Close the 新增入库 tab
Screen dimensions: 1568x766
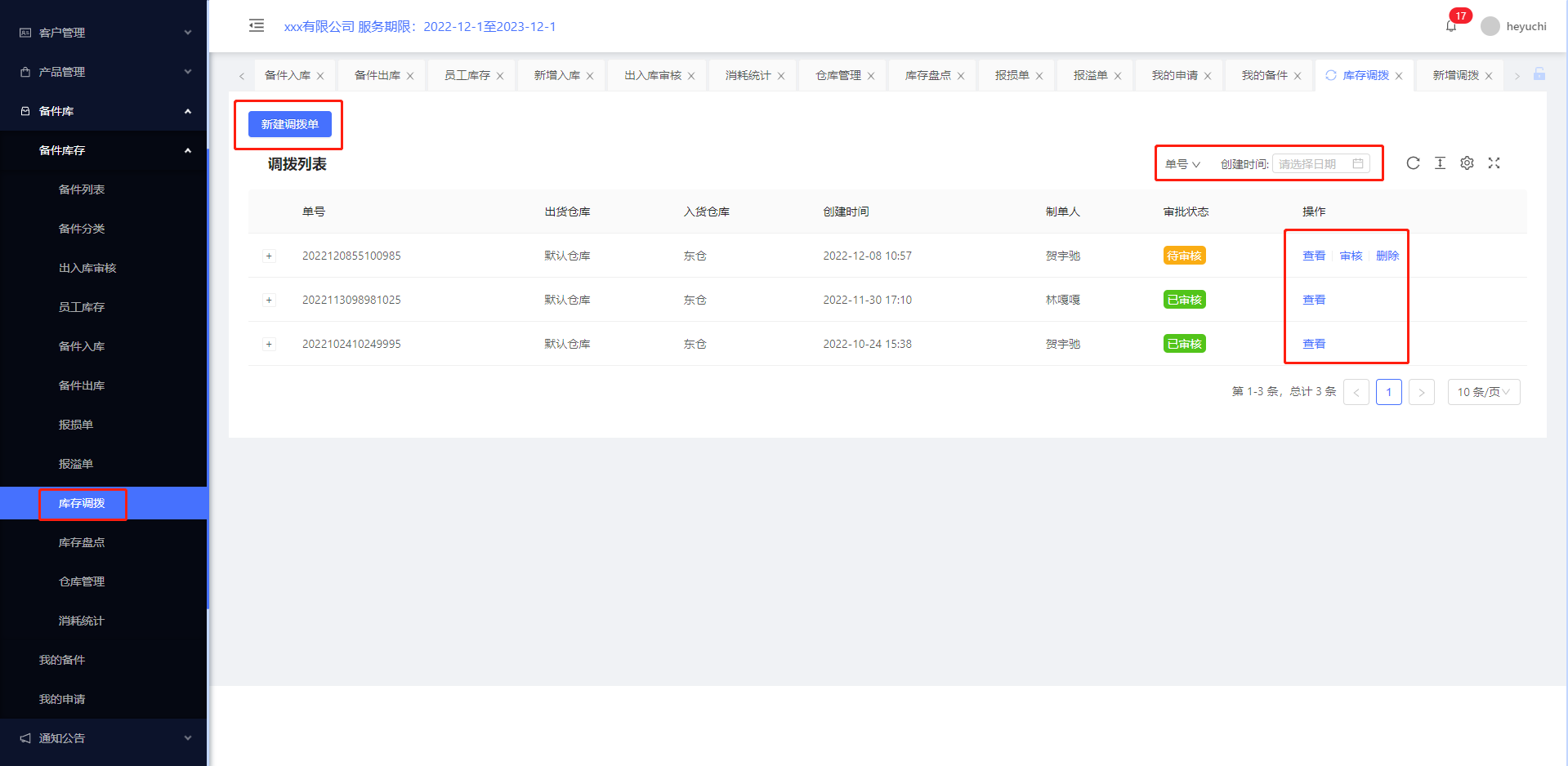(590, 76)
